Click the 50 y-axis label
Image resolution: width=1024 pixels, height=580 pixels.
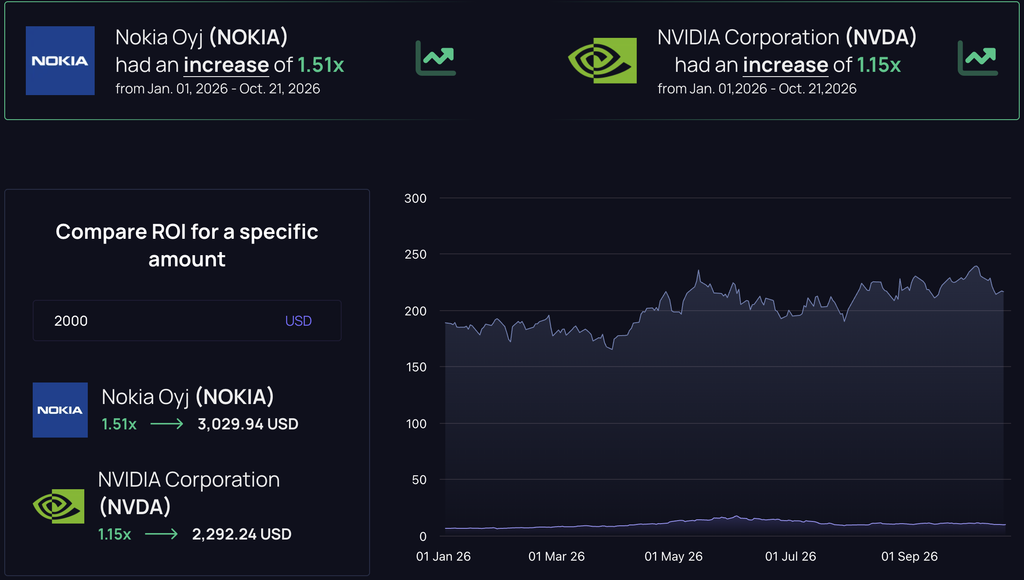pos(419,480)
